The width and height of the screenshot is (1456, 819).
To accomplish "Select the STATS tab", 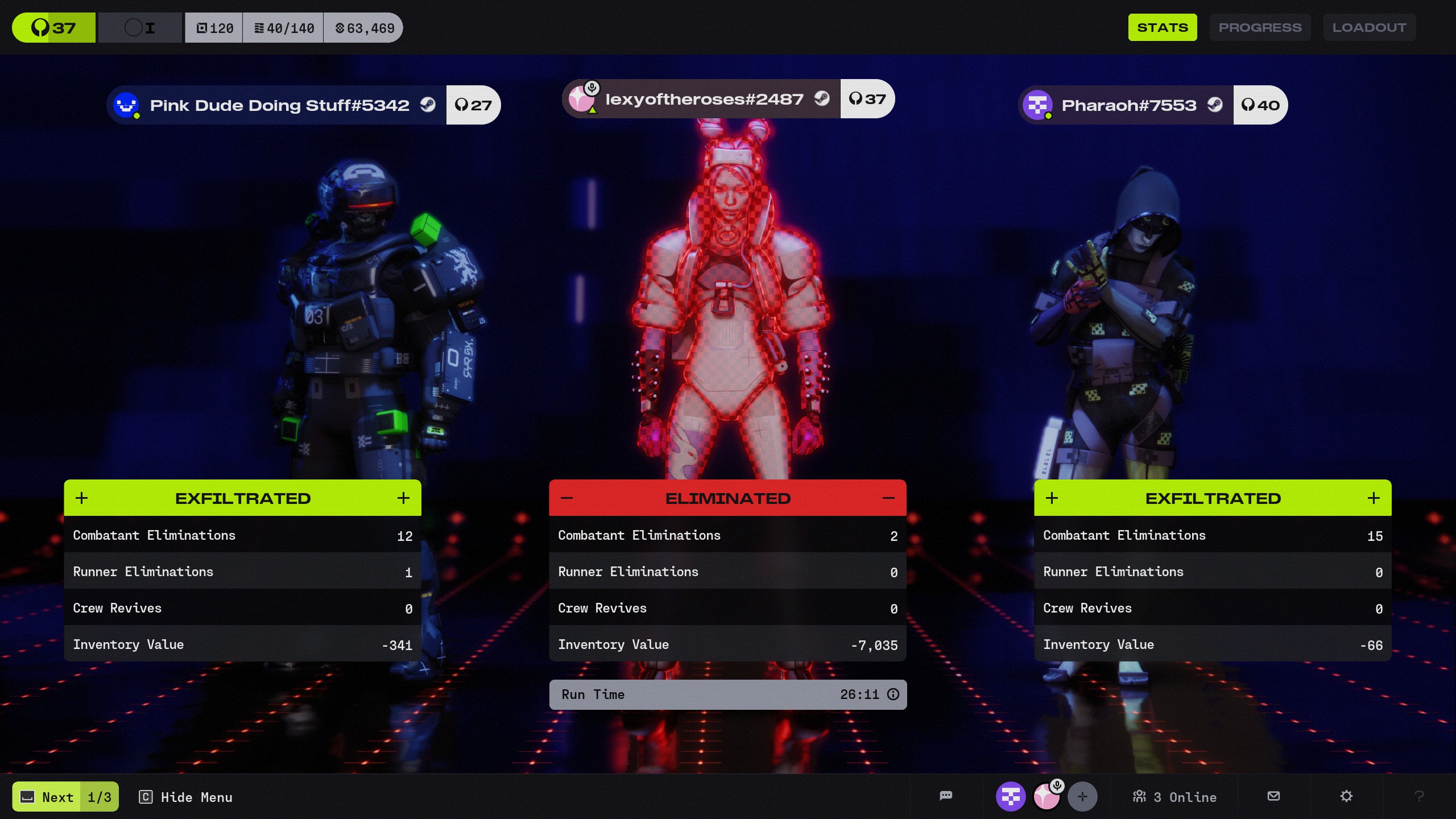I will (1162, 27).
